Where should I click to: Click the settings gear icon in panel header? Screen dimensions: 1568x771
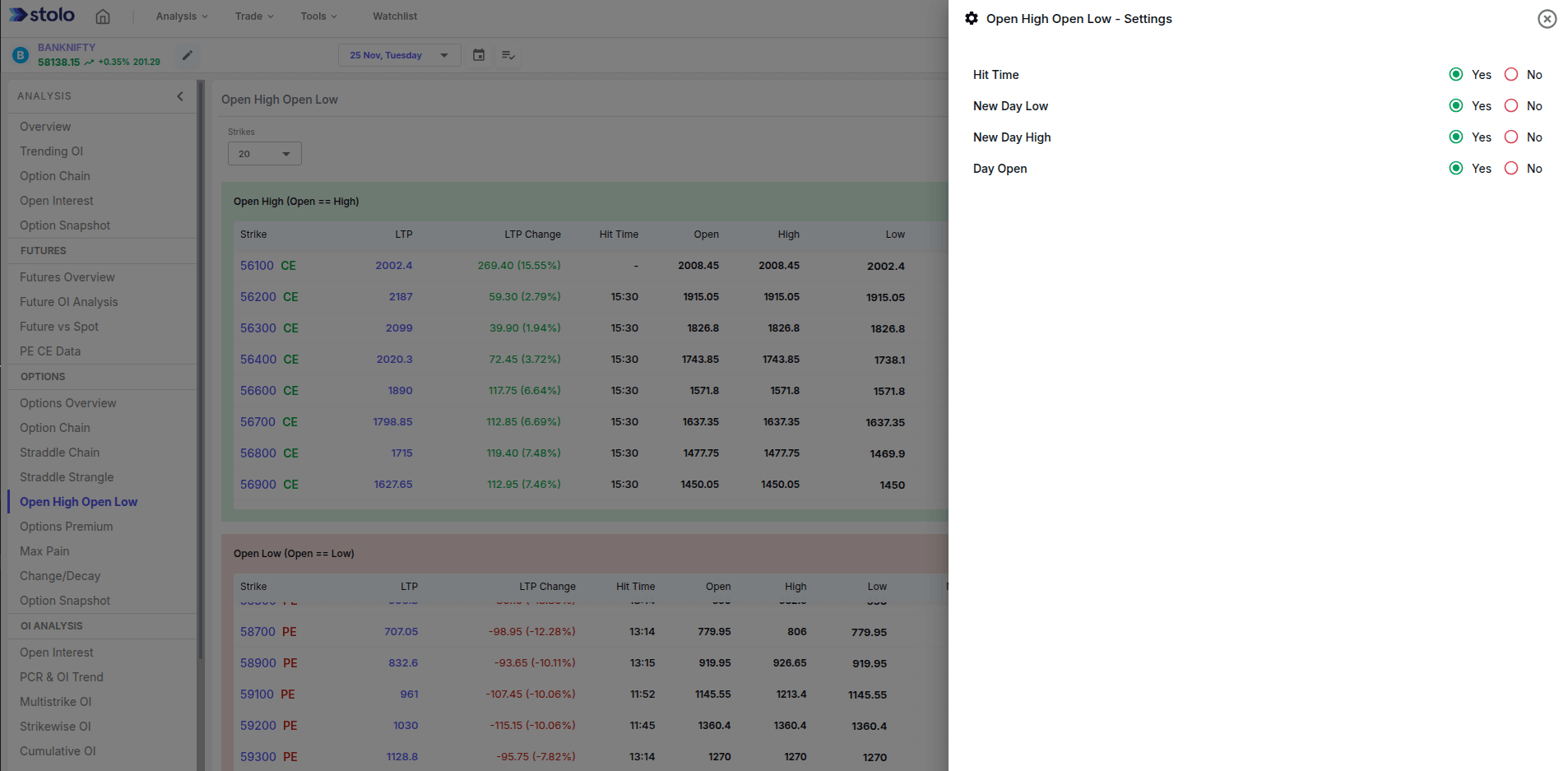(972, 18)
